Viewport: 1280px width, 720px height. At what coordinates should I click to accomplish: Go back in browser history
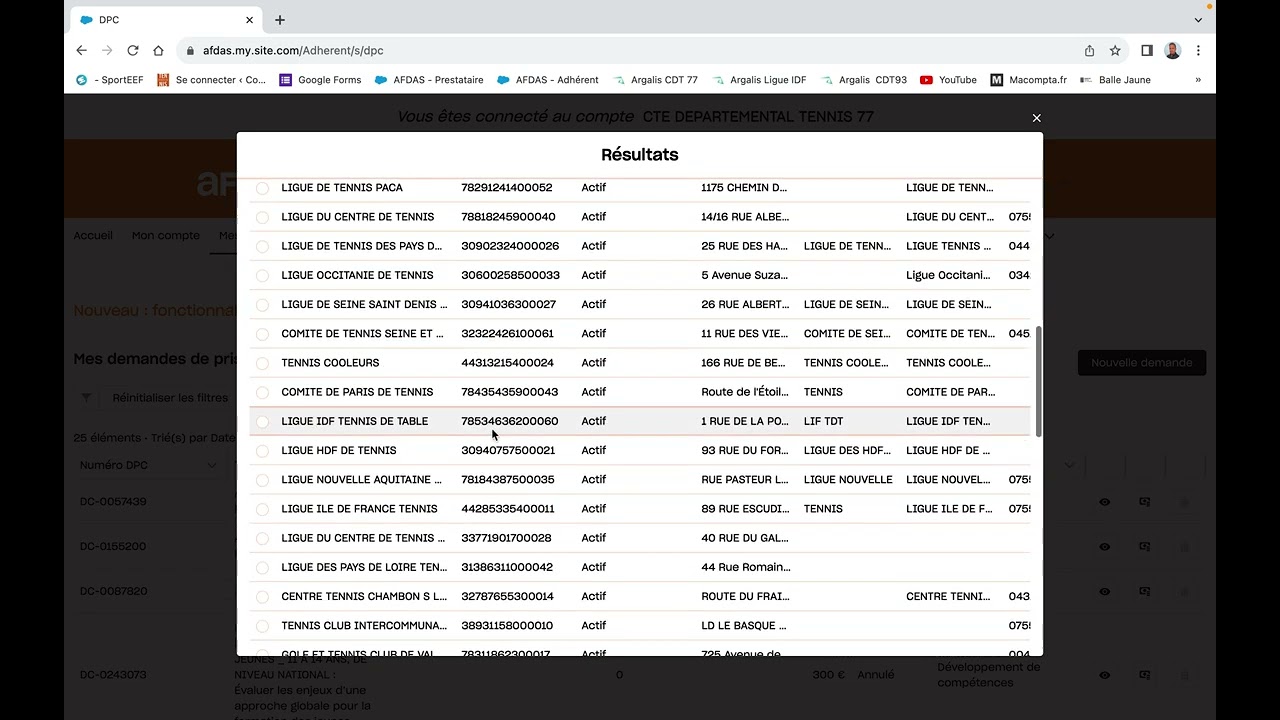pyautogui.click(x=82, y=50)
